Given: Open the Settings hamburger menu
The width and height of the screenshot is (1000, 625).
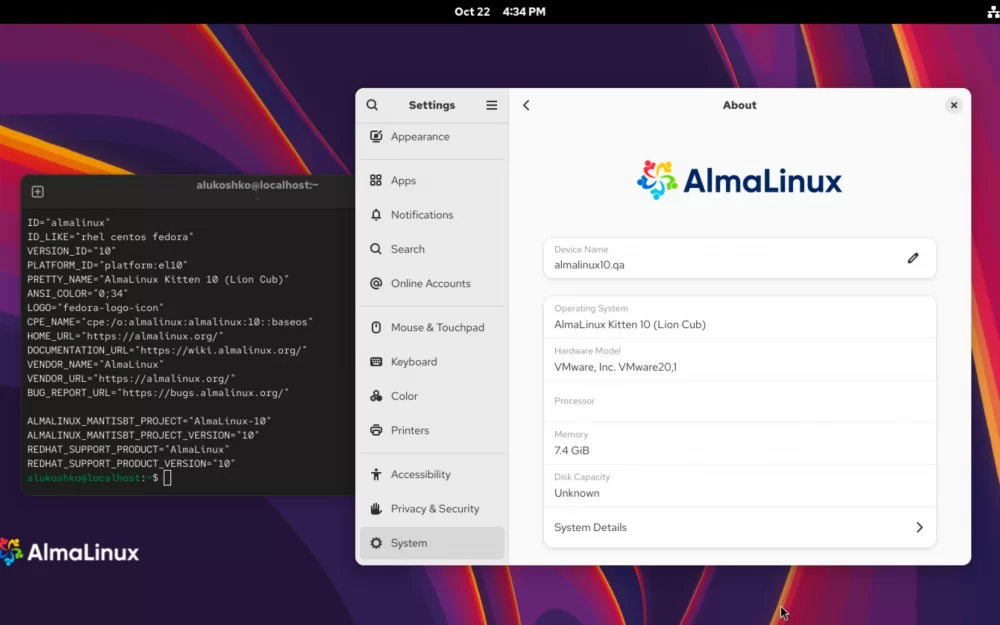Looking at the screenshot, I should [491, 105].
